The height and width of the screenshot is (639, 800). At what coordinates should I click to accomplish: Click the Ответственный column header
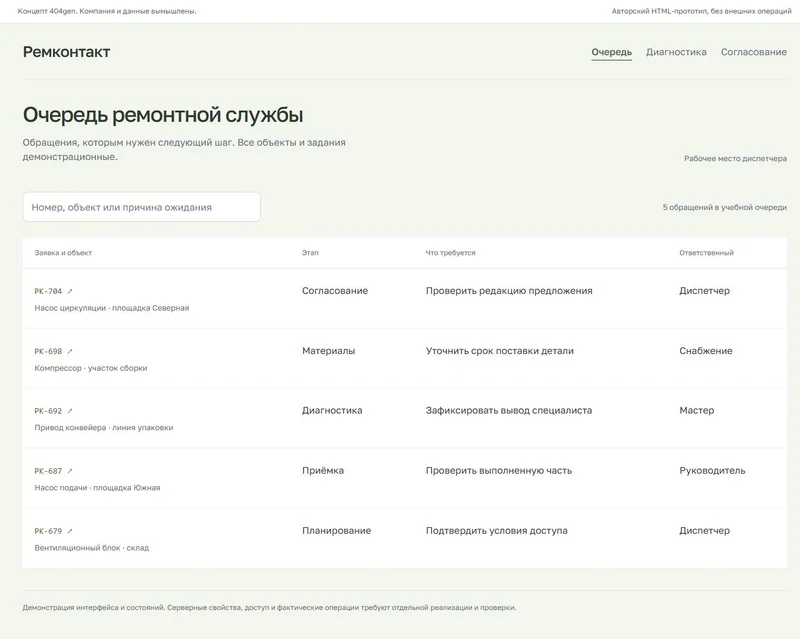click(x=706, y=253)
